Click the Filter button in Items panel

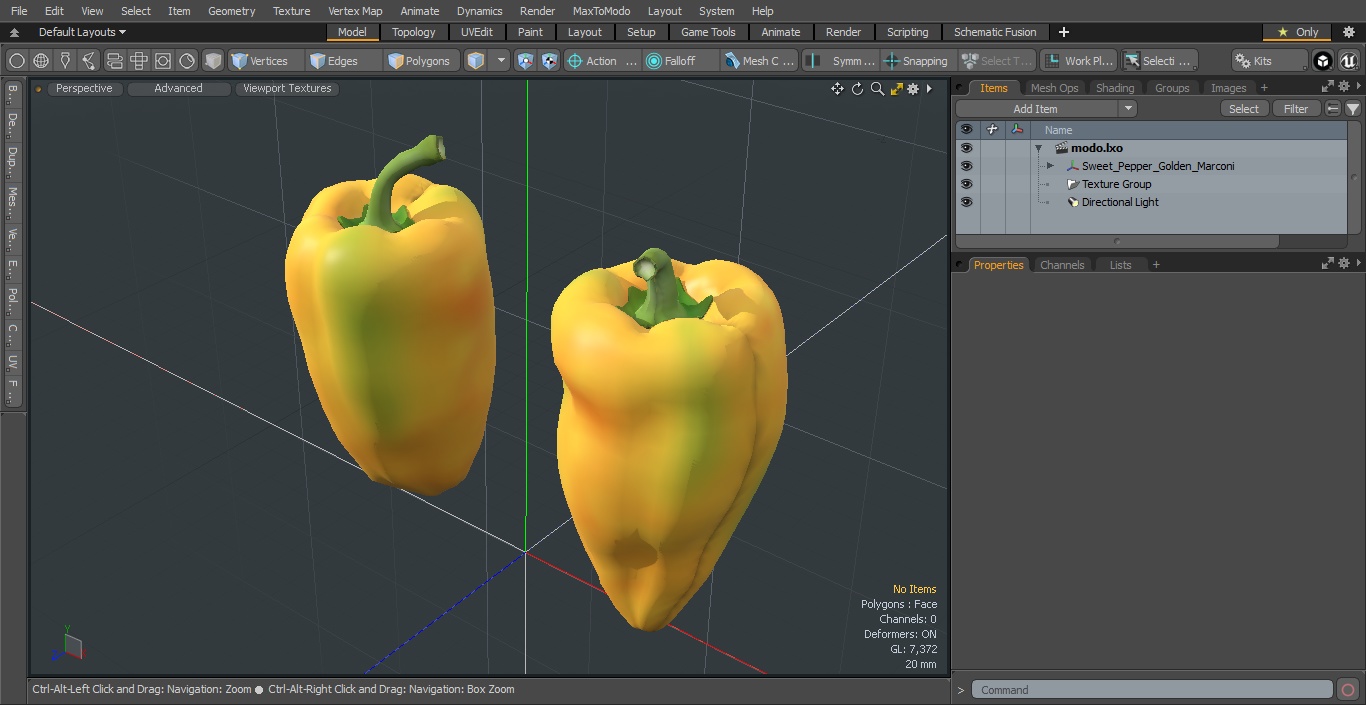(1296, 109)
